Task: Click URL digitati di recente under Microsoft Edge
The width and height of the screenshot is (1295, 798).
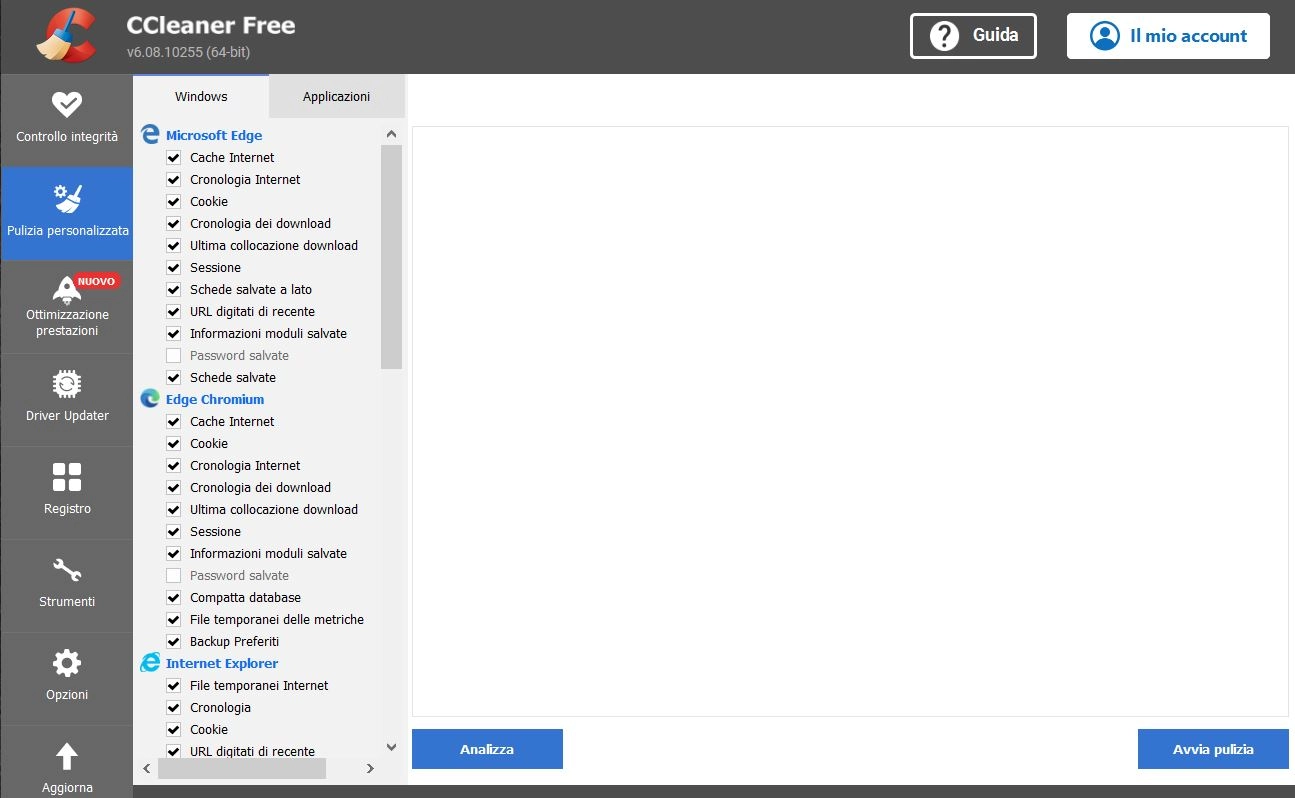Action: click(x=252, y=311)
